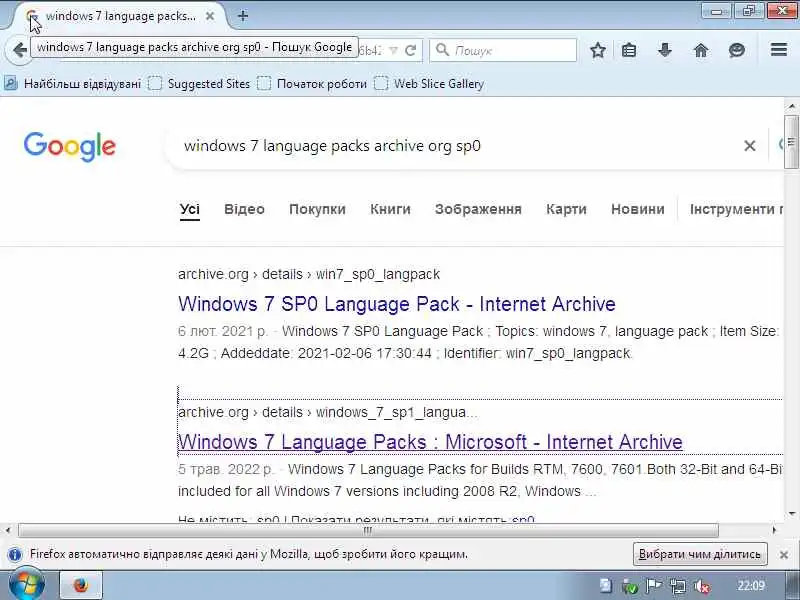Image resolution: width=800 pixels, height=600 pixels.
Task: Switch to Зображення results tab
Action: tap(478, 209)
